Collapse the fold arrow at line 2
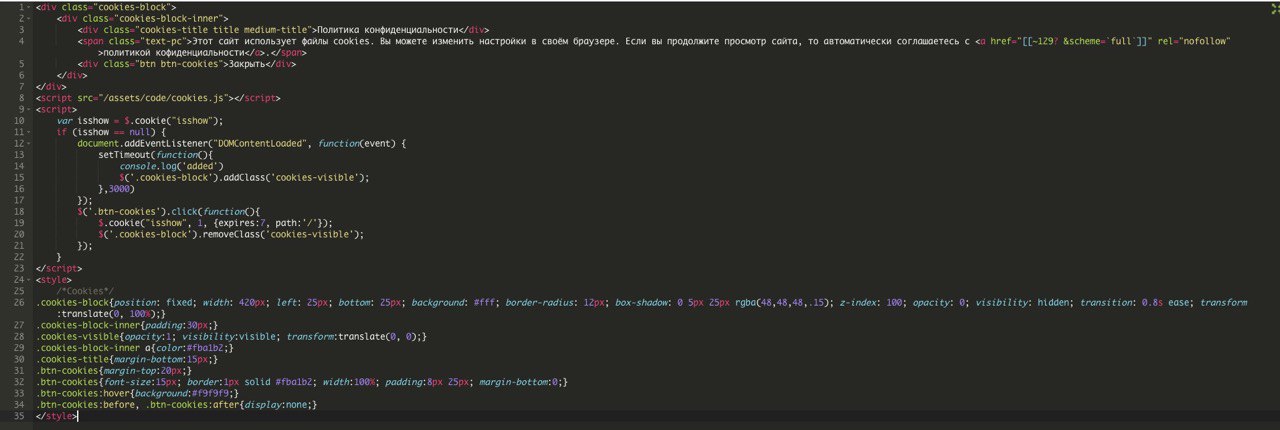 click(28, 19)
